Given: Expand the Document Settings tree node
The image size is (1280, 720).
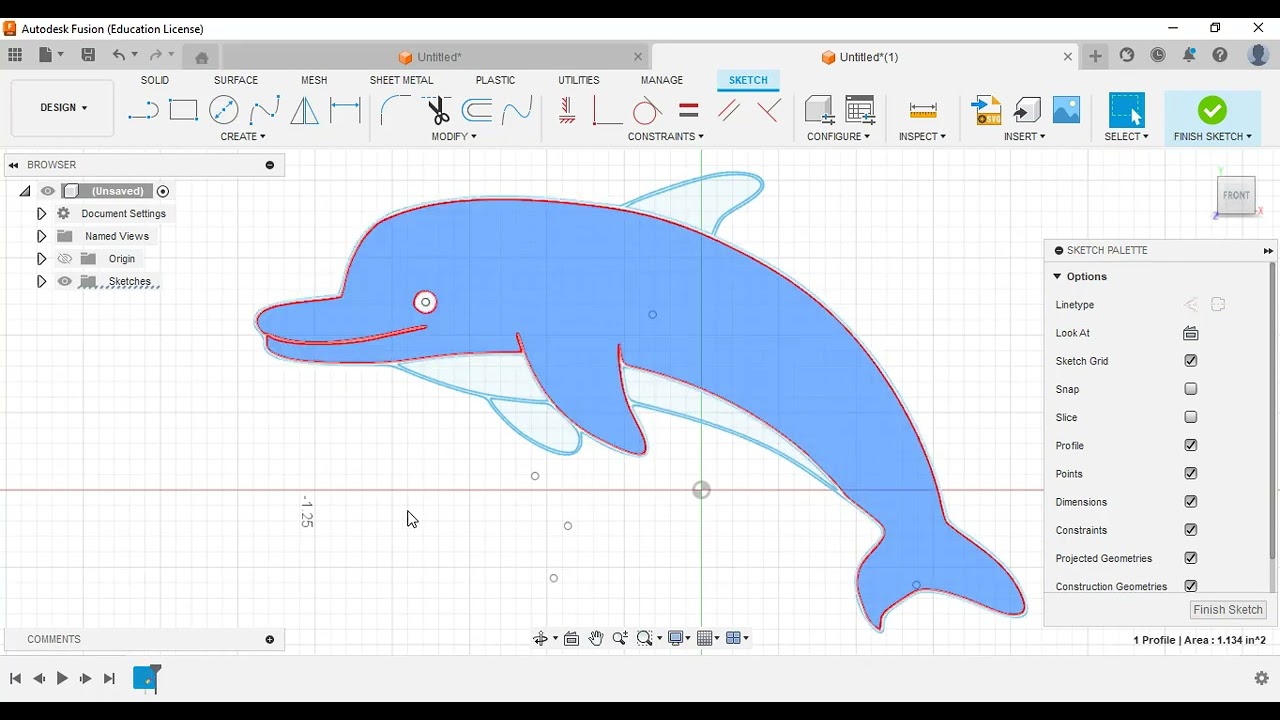Looking at the screenshot, I should click(41, 214).
